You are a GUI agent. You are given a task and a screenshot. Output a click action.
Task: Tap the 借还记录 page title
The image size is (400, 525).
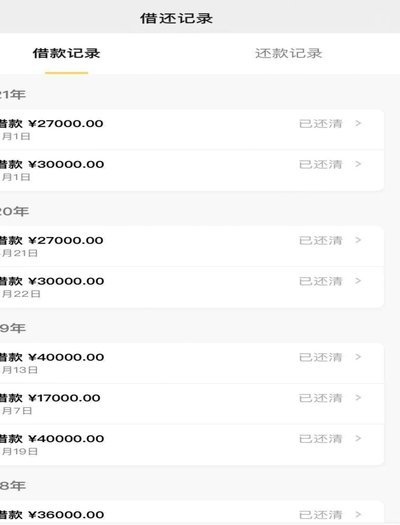[x=176, y=18]
